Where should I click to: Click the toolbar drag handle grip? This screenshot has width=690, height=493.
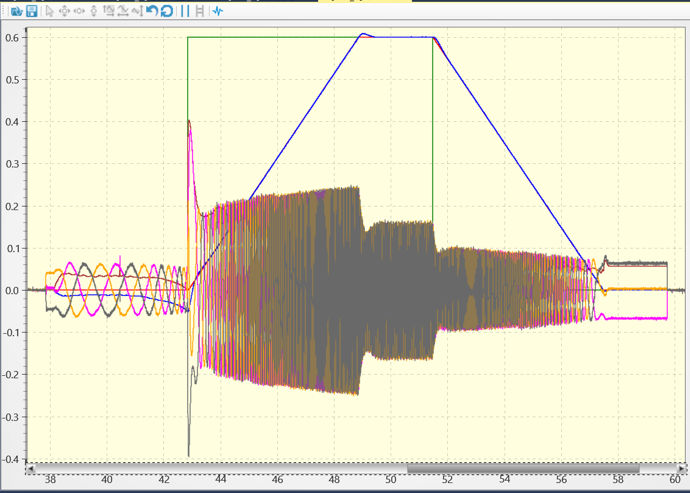click(x=4, y=11)
